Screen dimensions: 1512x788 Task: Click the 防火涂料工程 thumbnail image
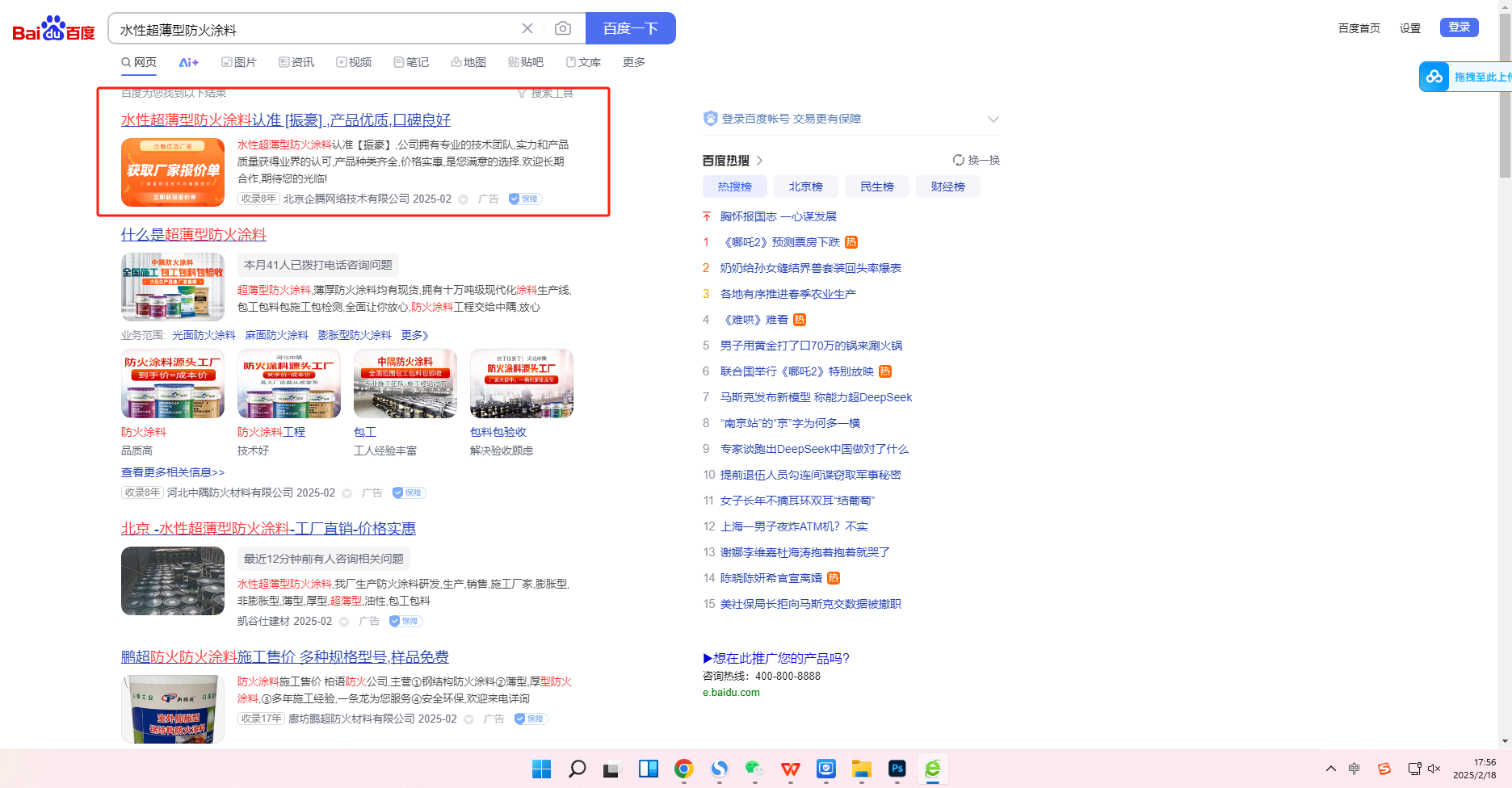pyautogui.click(x=289, y=384)
